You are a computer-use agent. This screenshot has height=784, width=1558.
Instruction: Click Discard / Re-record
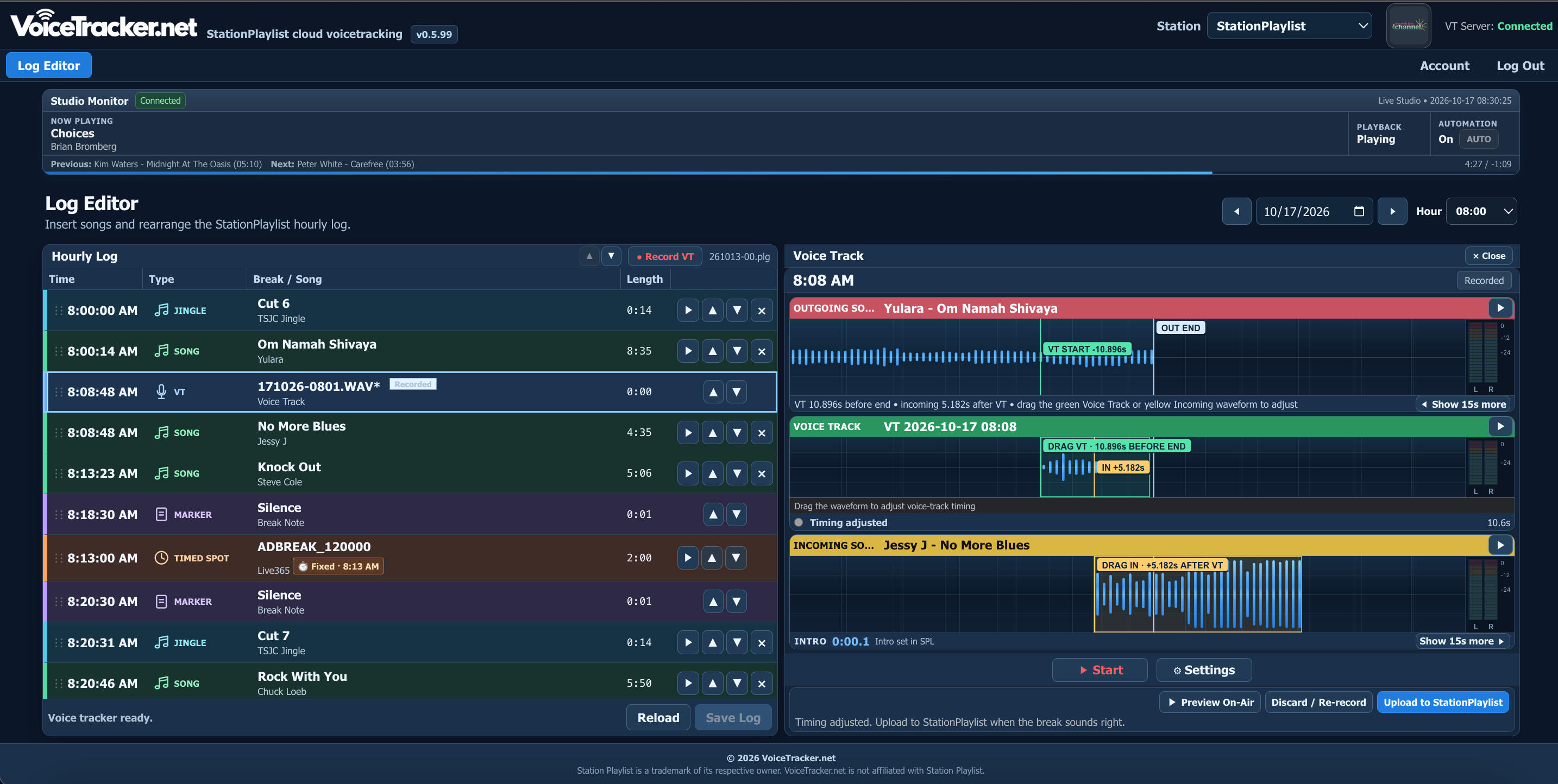coord(1318,703)
